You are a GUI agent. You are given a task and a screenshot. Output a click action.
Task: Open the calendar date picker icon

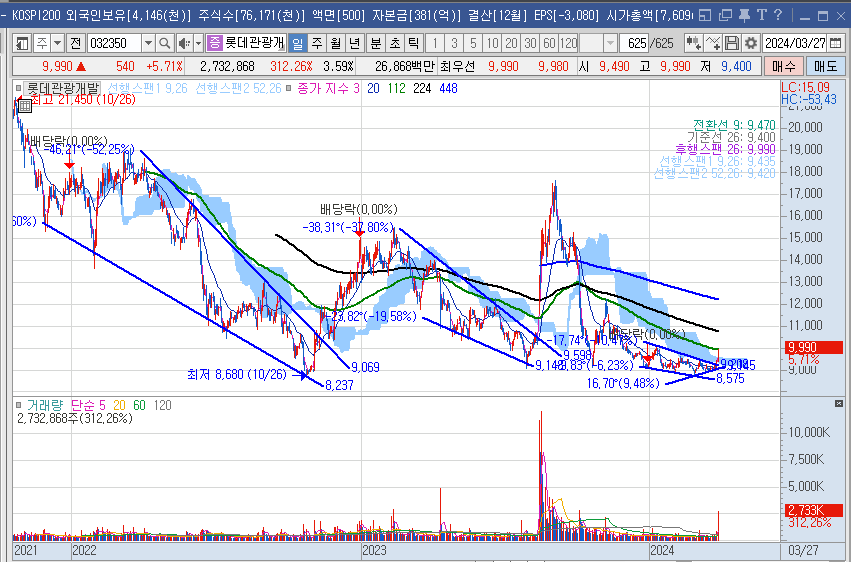click(836, 43)
